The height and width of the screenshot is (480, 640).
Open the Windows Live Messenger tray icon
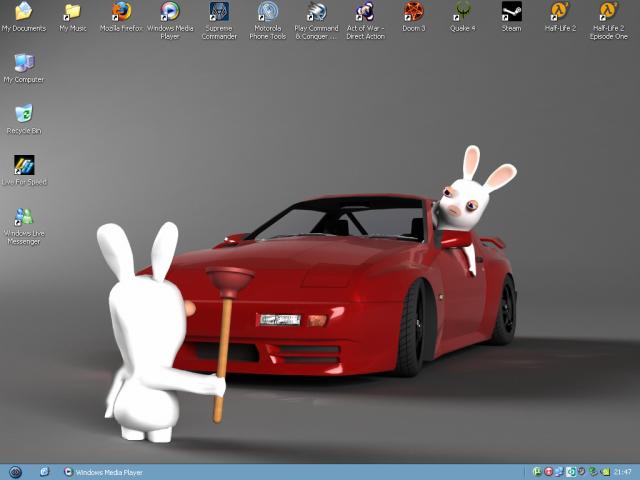(593, 472)
